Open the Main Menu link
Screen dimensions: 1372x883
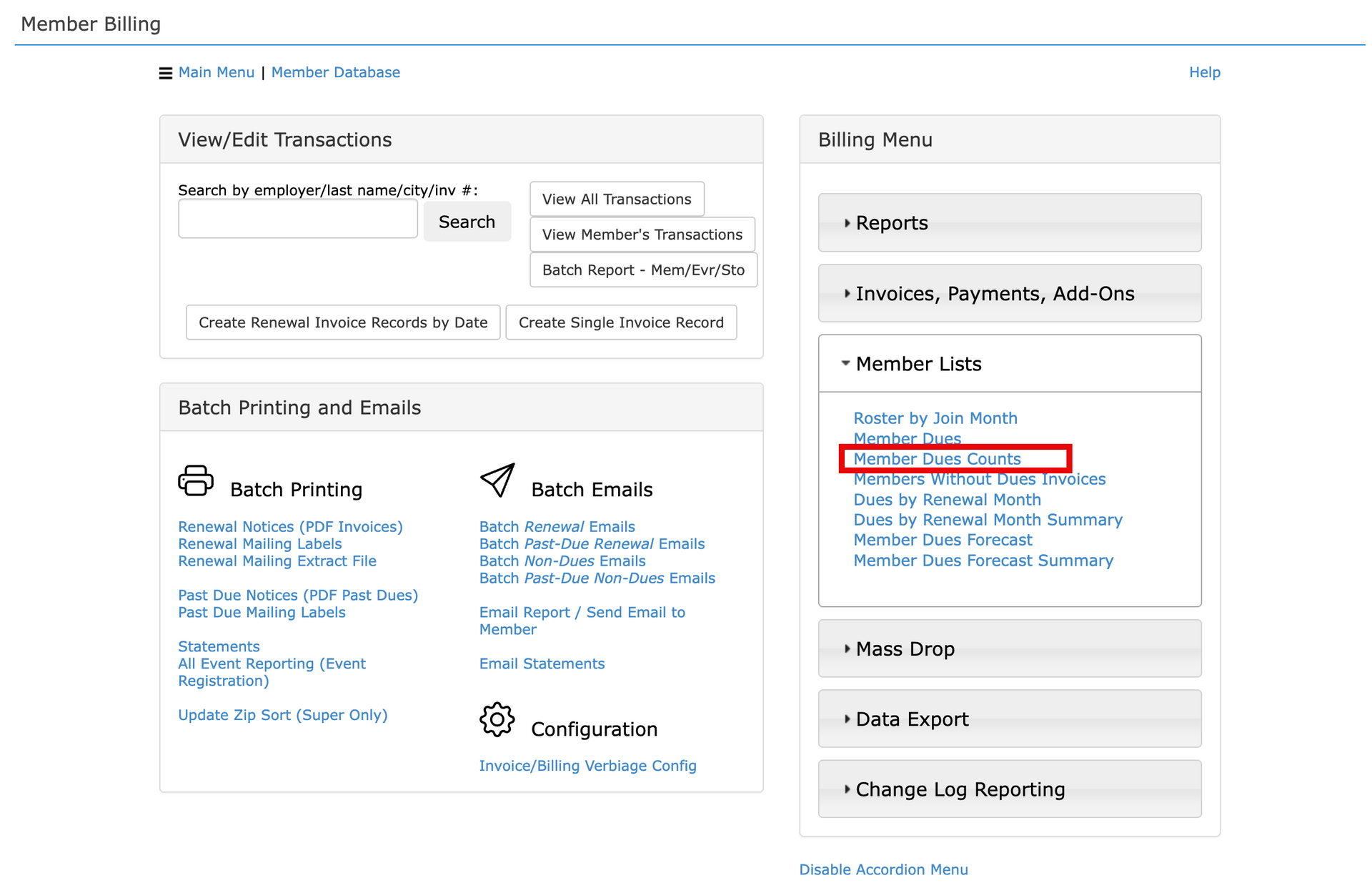click(x=217, y=73)
